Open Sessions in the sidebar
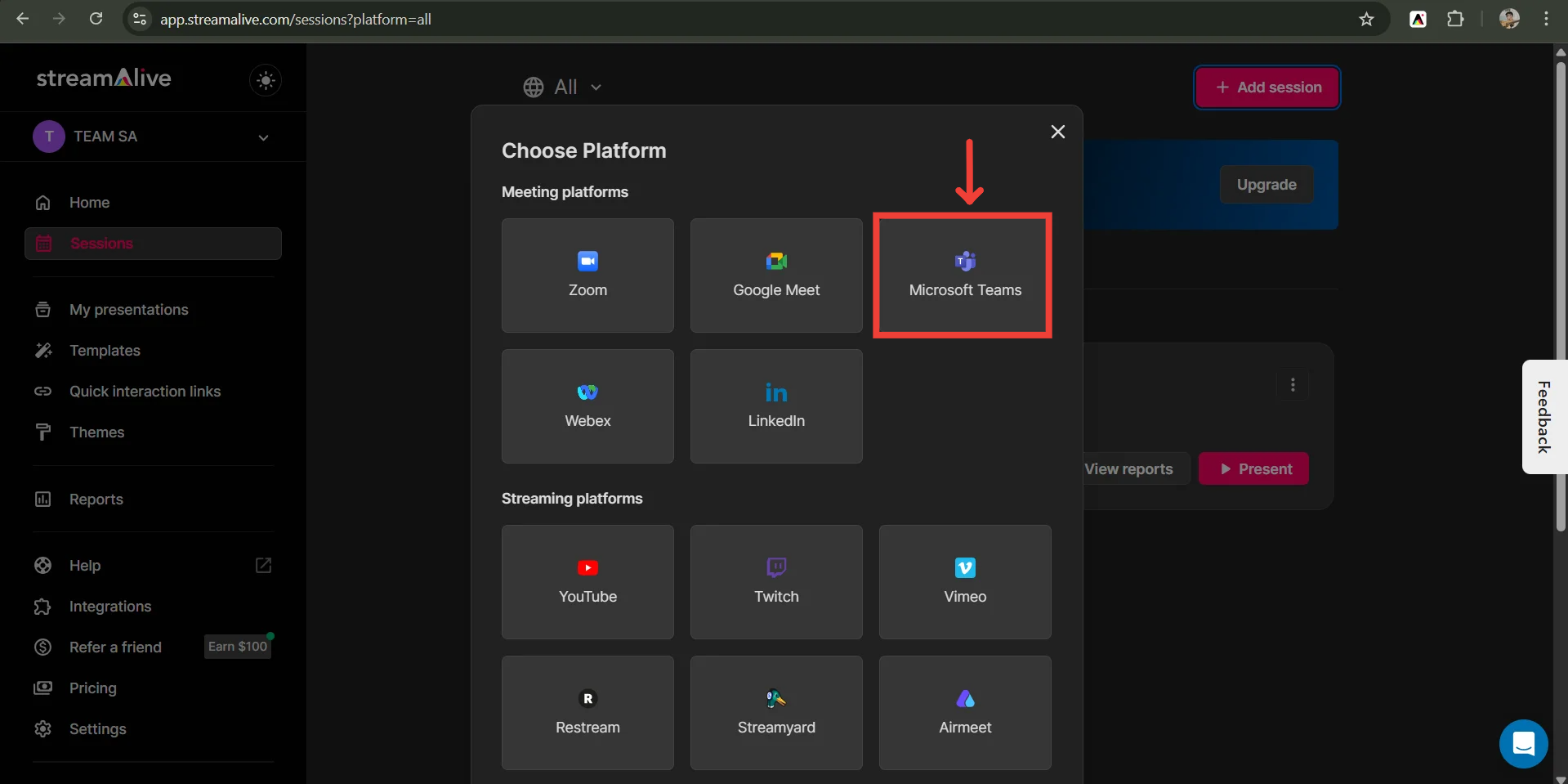The width and height of the screenshot is (1568, 784). (x=153, y=244)
